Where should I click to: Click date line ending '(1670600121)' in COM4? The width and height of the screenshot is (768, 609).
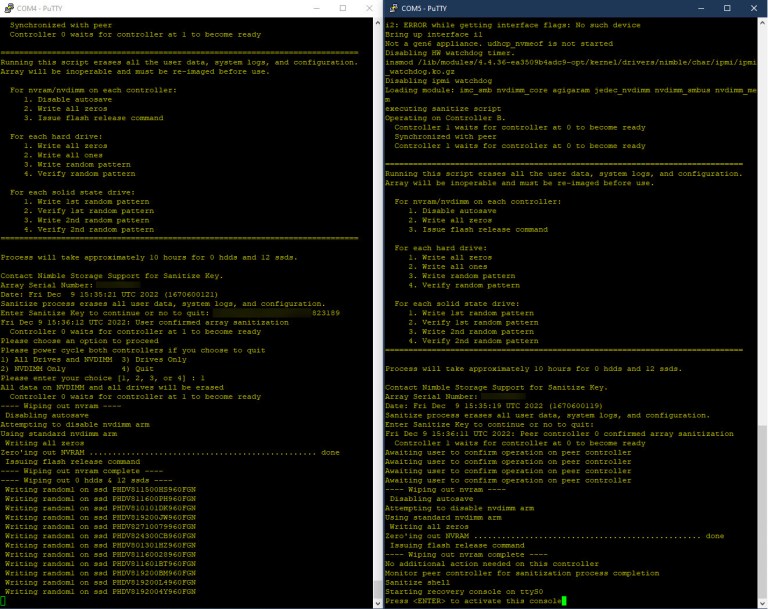(109, 294)
